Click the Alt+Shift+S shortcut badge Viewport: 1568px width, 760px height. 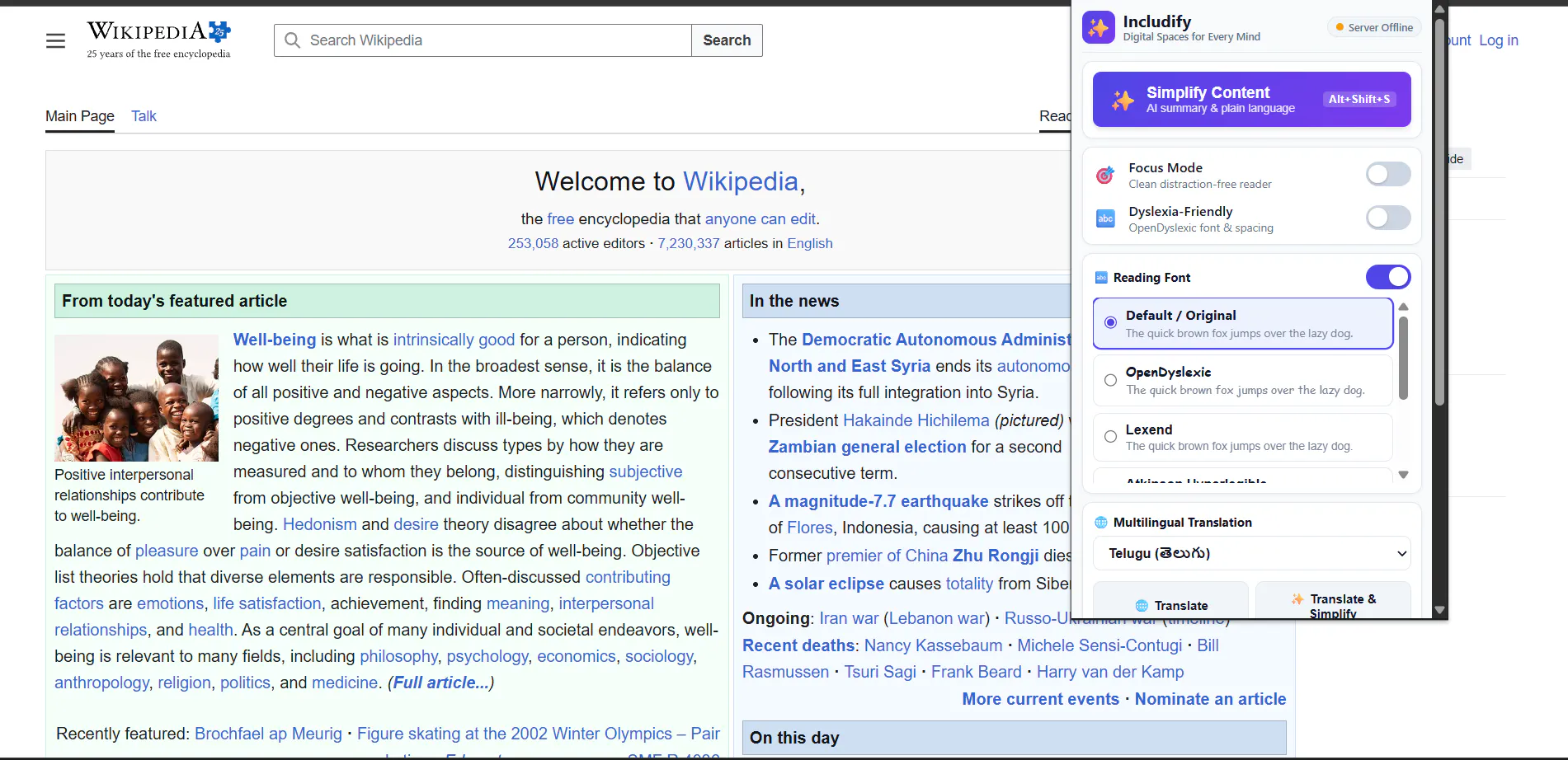coord(1359,99)
